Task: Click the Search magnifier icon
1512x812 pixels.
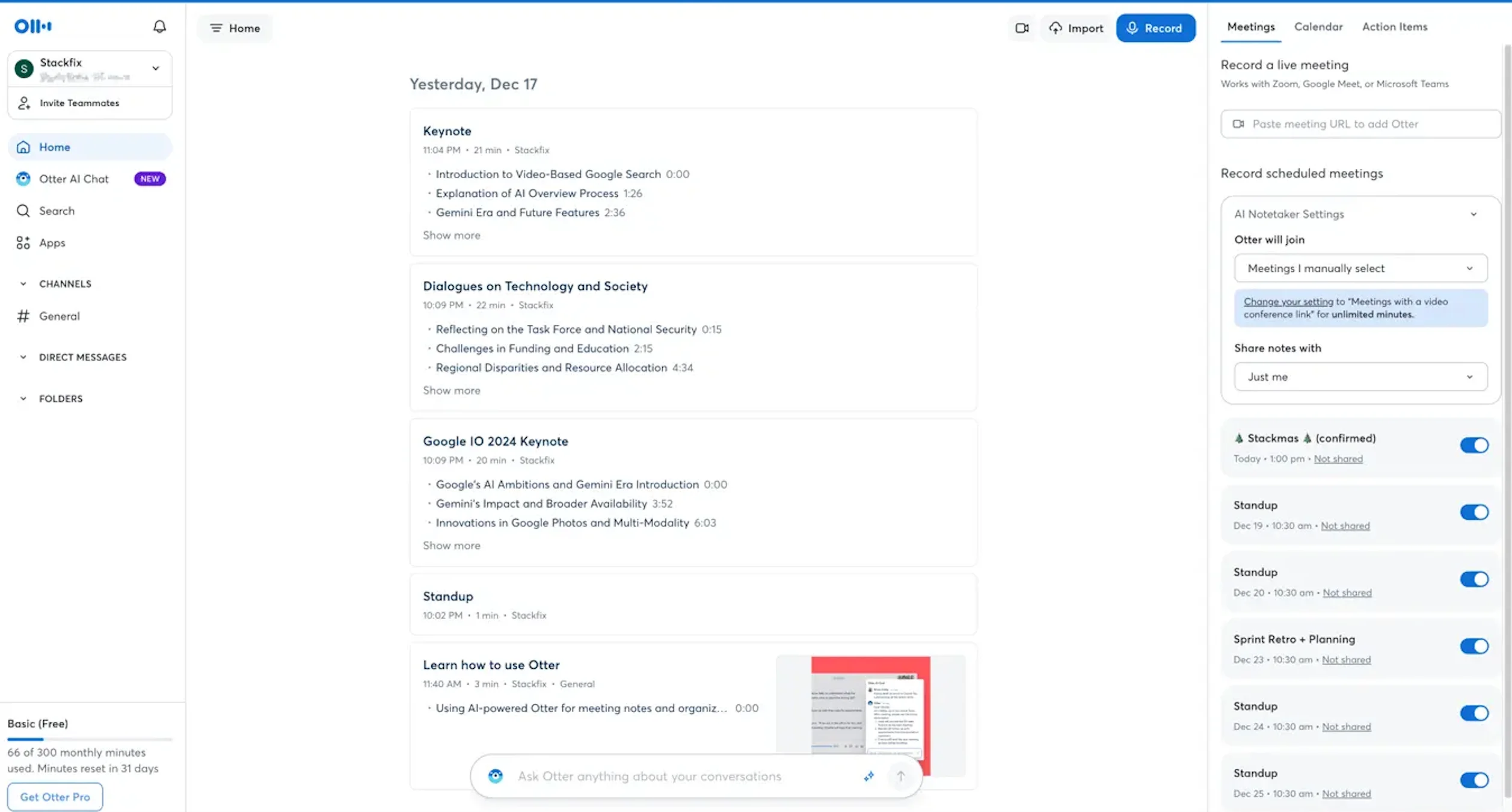Action: pyautogui.click(x=23, y=211)
